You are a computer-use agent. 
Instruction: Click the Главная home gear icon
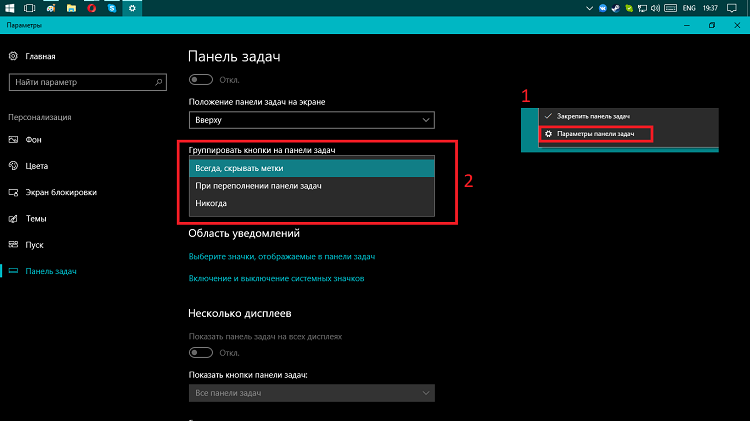[13, 56]
